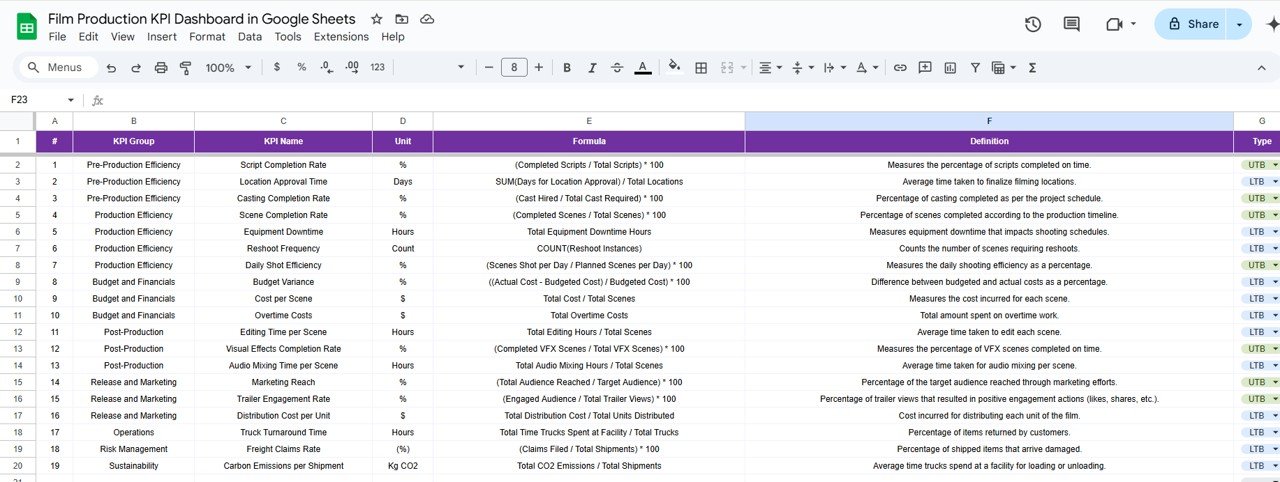
Task: Toggle strikethrough formatting
Action: click(617, 67)
